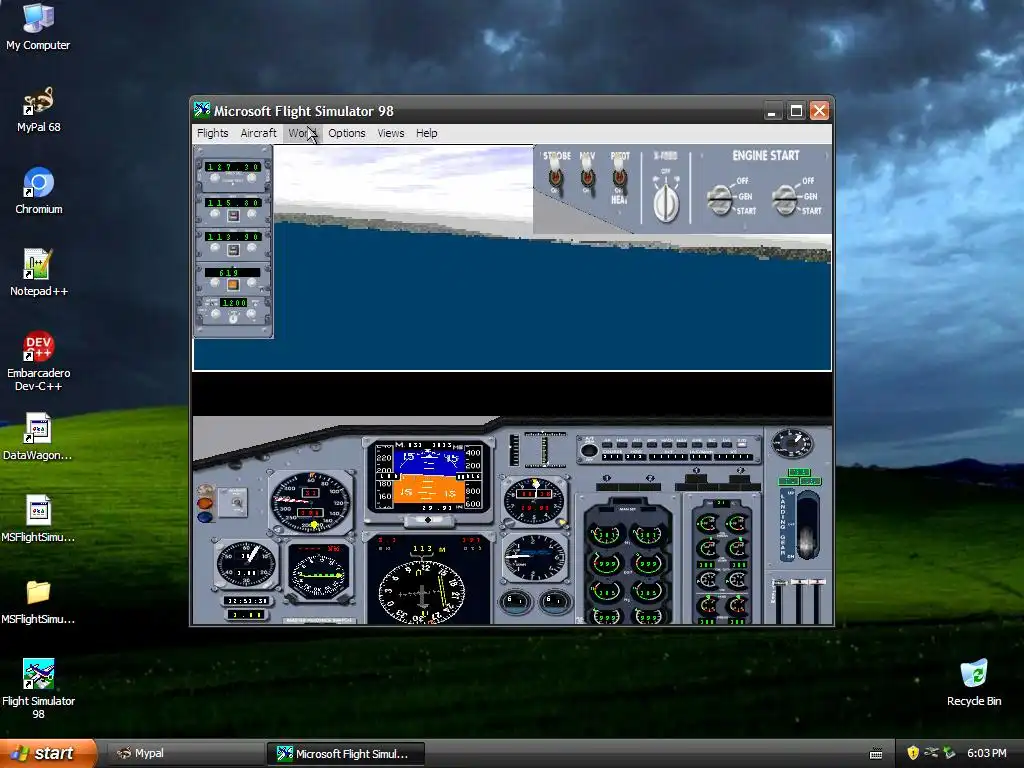Open the Help menu
The height and width of the screenshot is (768, 1024).
pos(426,133)
